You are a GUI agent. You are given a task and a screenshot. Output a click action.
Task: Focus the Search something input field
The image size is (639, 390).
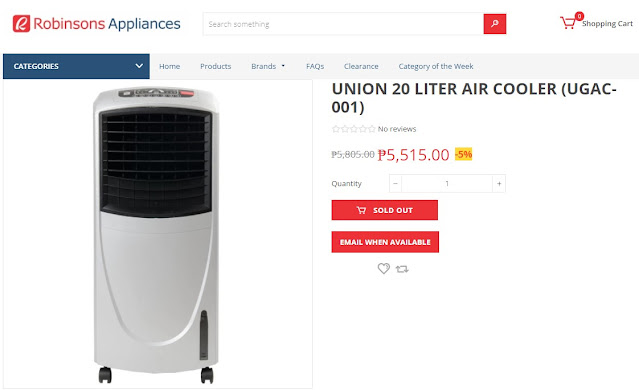point(343,24)
